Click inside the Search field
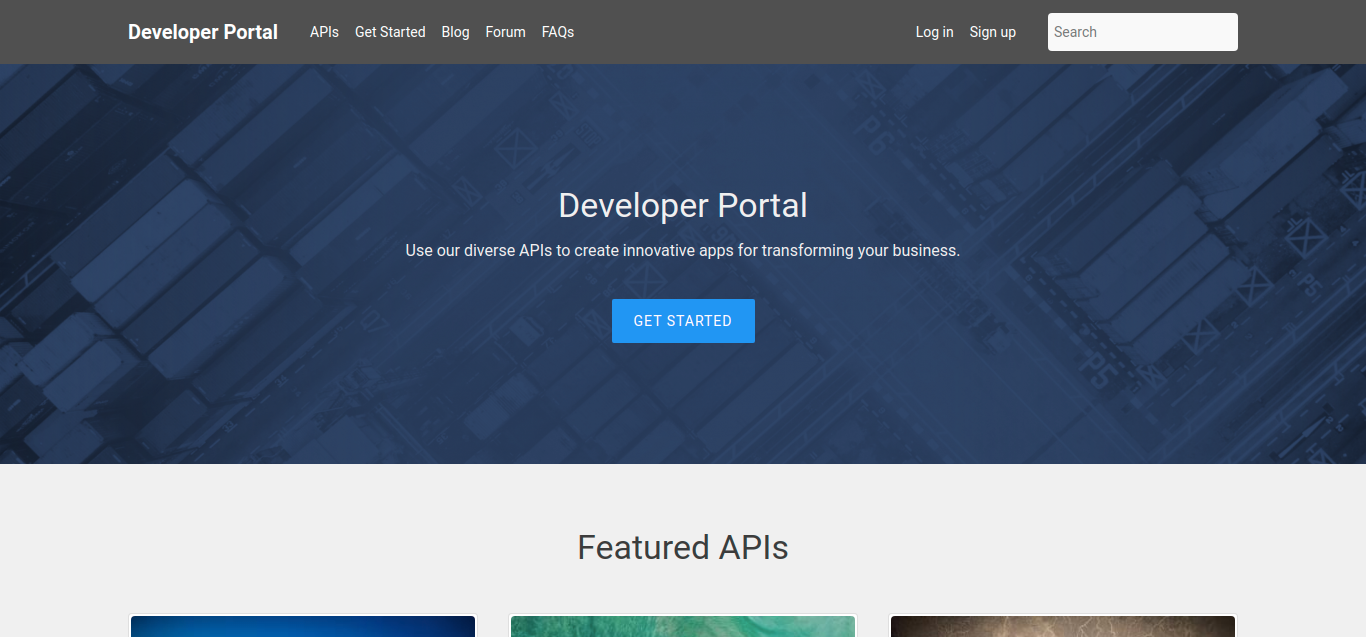Viewport: 1366px width, 637px height. 1142,31
